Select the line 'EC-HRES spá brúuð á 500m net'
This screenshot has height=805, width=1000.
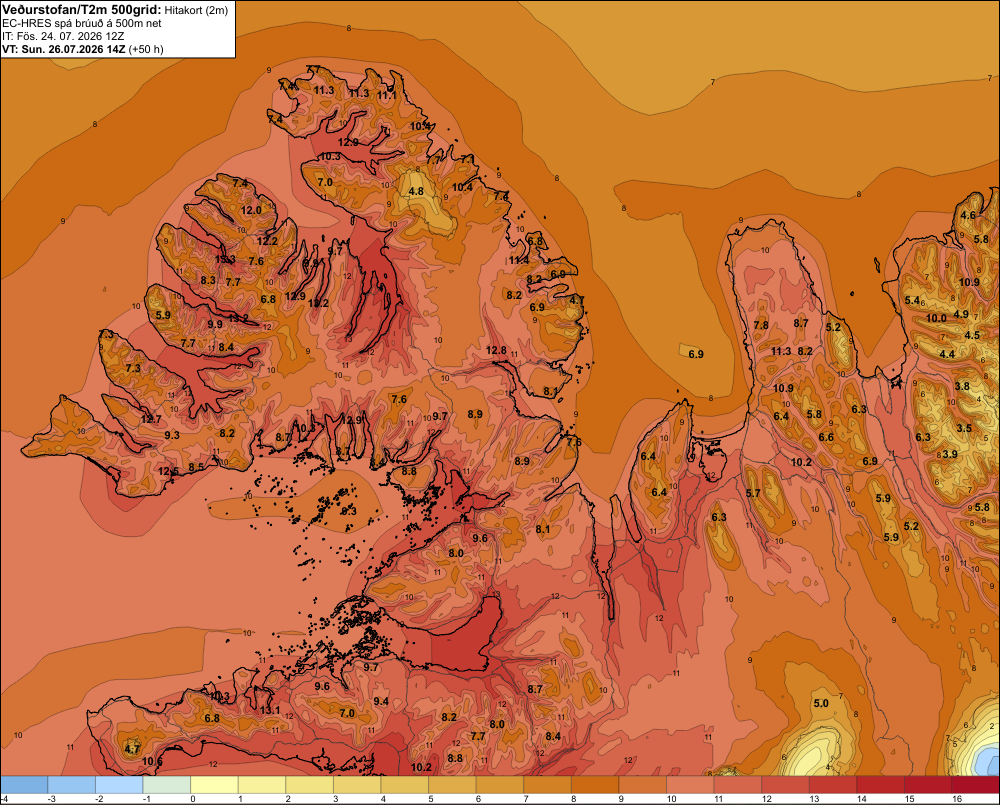coord(82,23)
